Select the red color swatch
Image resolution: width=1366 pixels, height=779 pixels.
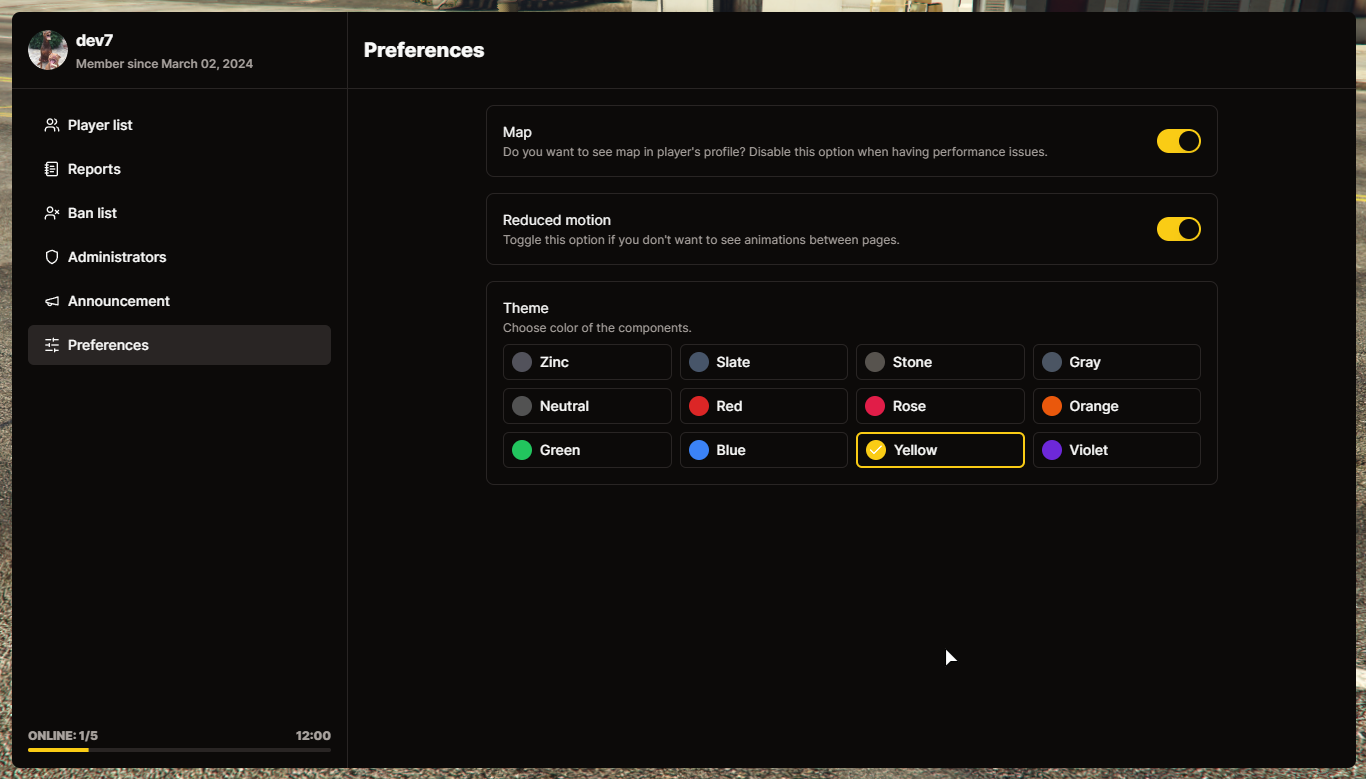(699, 406)
